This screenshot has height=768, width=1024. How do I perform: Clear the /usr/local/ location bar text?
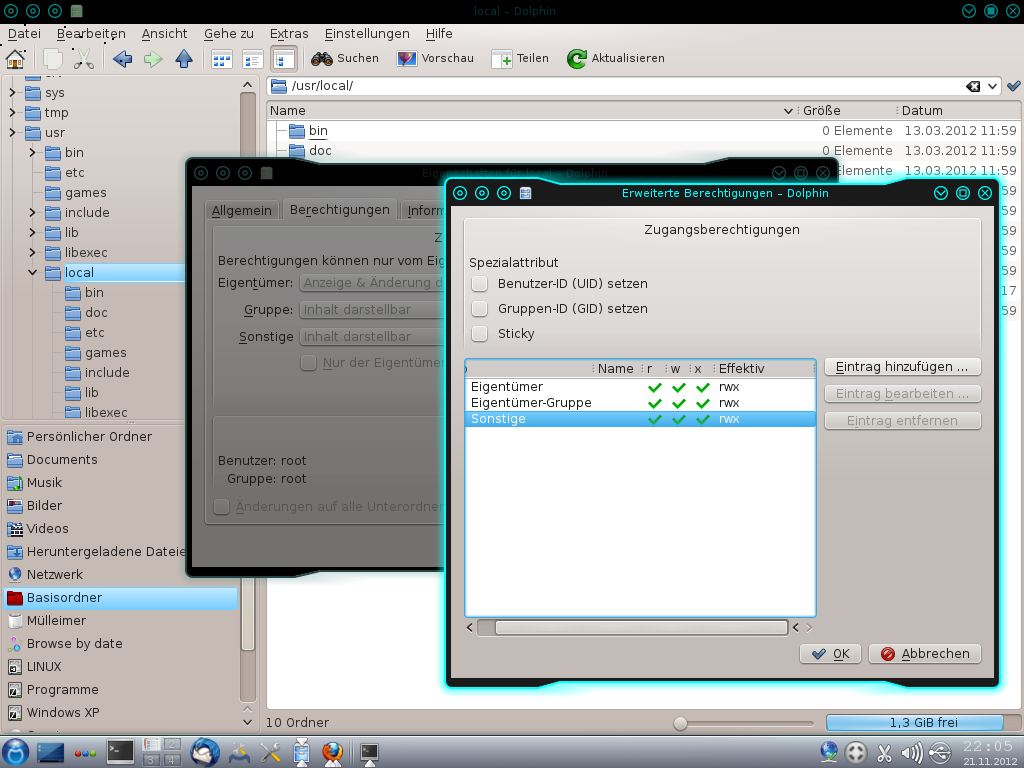(973, 86)
